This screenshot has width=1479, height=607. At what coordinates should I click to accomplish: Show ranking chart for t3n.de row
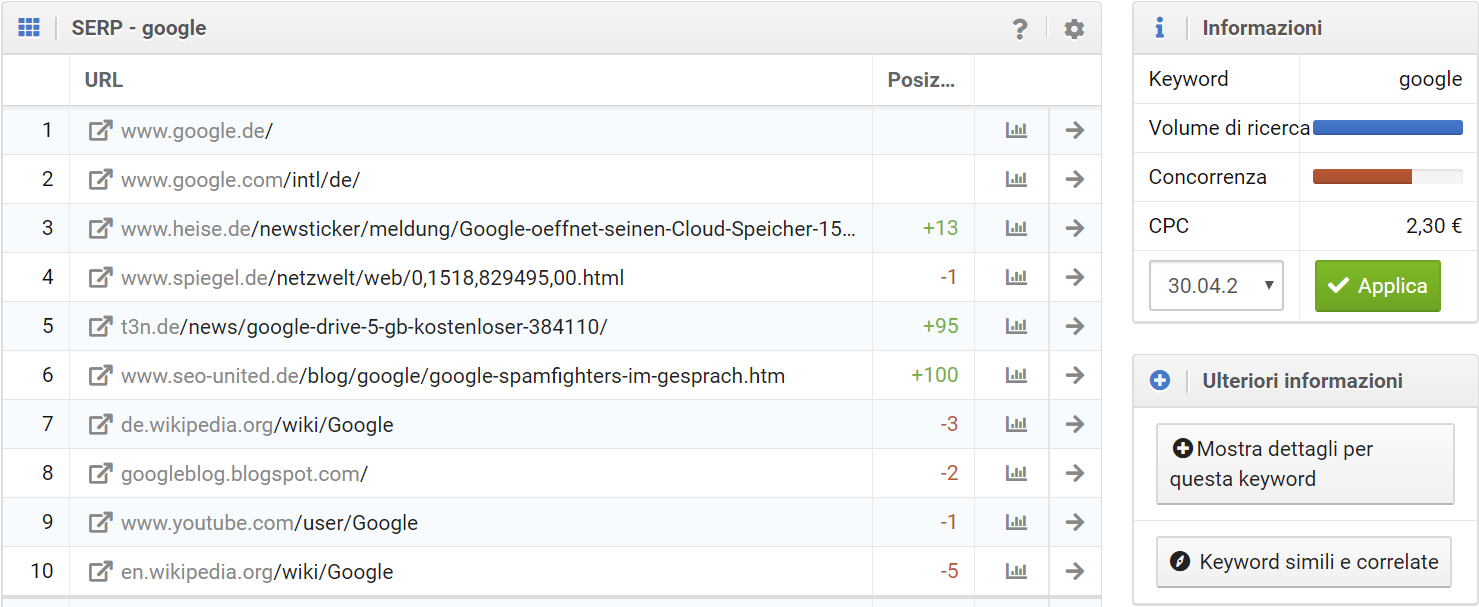click(x=1016, y=326)
